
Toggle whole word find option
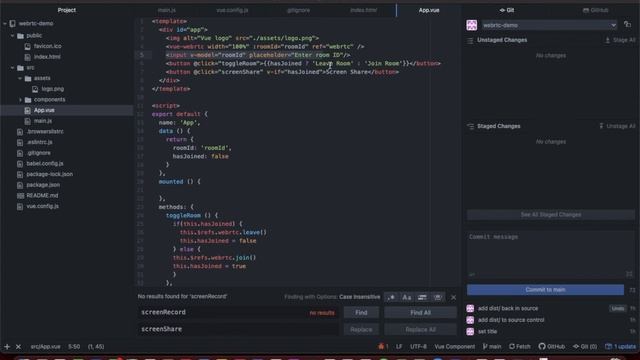point(438,297)
